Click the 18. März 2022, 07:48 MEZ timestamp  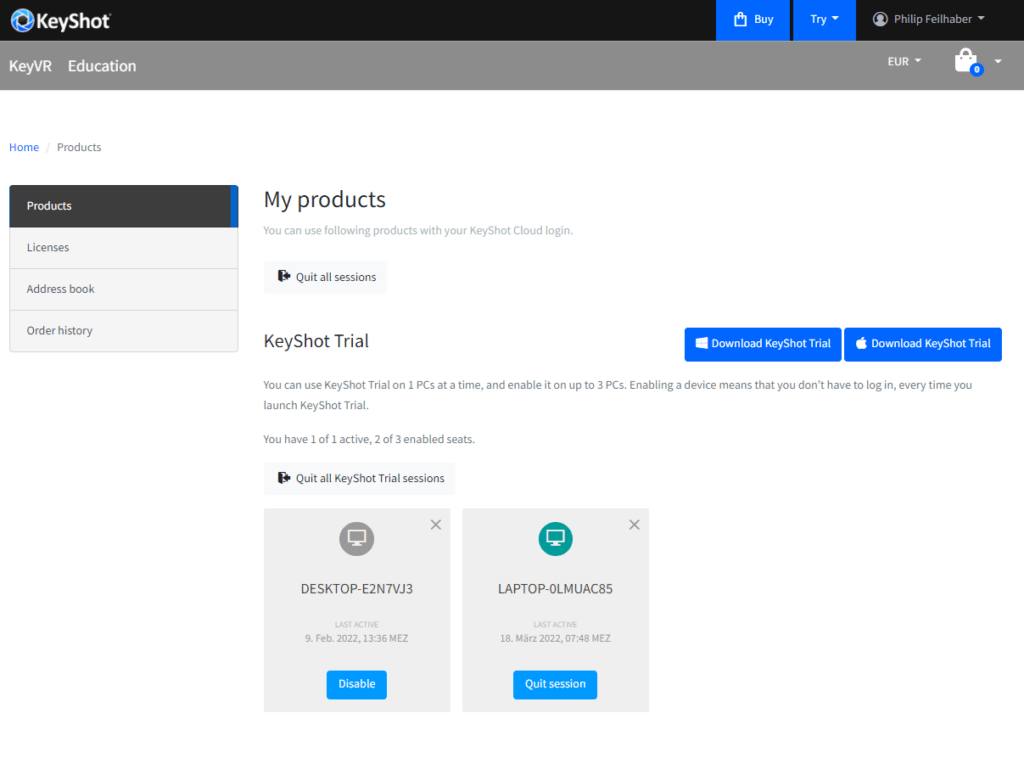(555, 639)
